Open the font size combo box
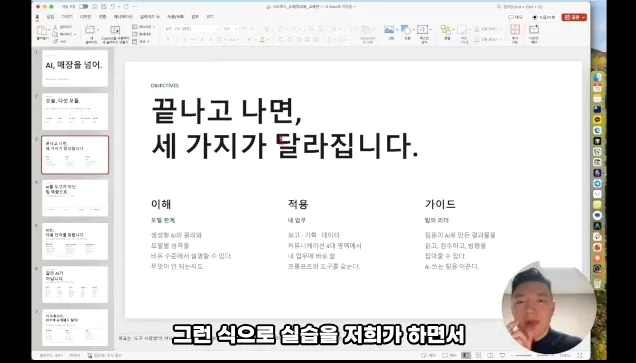This screenshot has width=636, height=363. coord(230,29)
